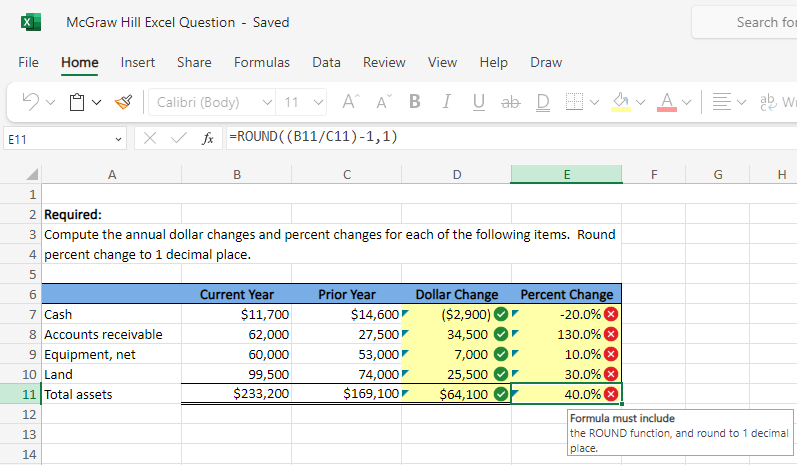Open the Share tab
Image resolution: width=797 pixels, height=465 pixels.
pos(194,62)
